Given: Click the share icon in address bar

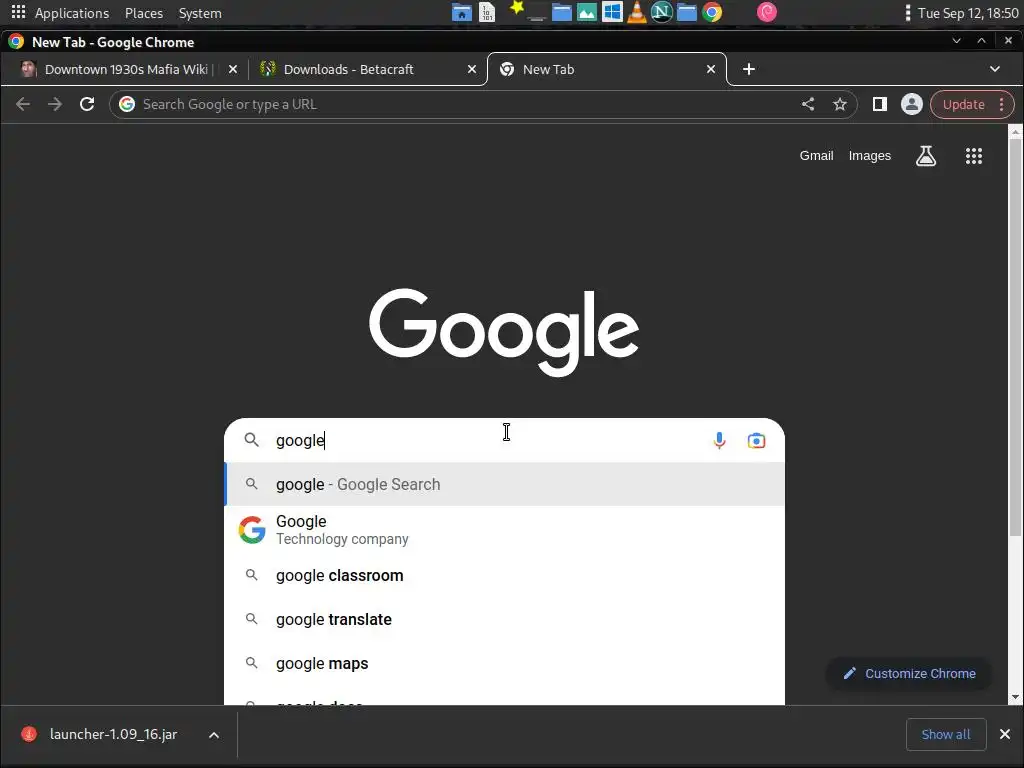Looking at the screenshot, I should coord(808,104).
